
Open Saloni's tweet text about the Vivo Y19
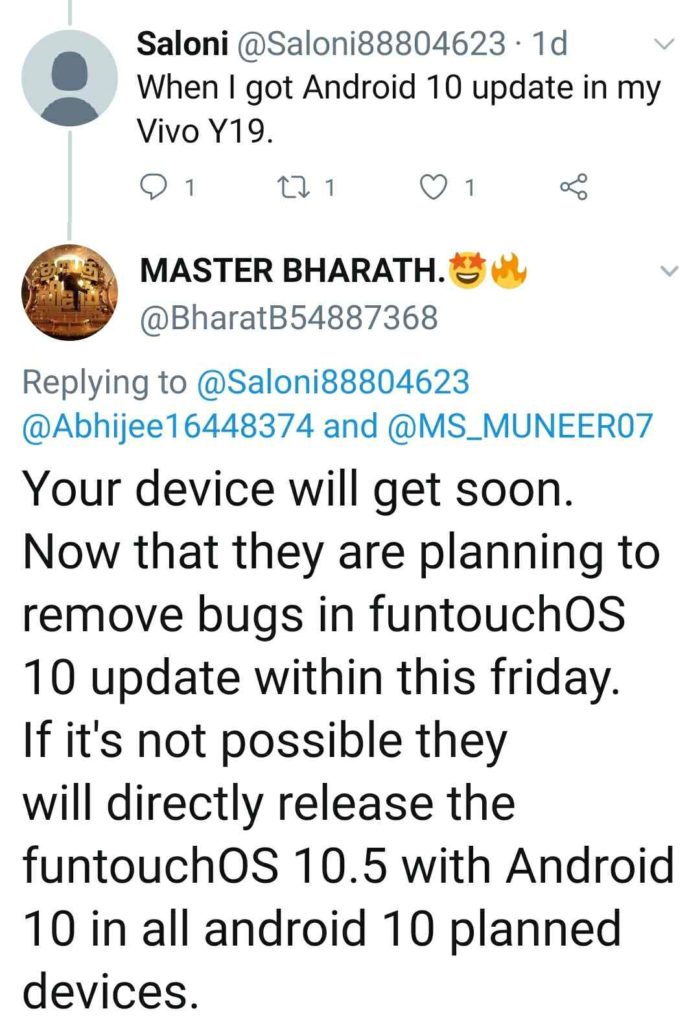tap(399, 110)
